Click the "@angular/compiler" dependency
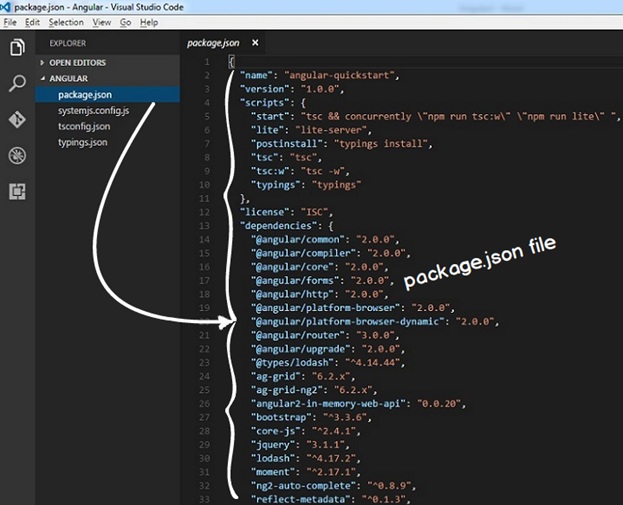This screenshot has width=623, height=505. coord(304,253)
